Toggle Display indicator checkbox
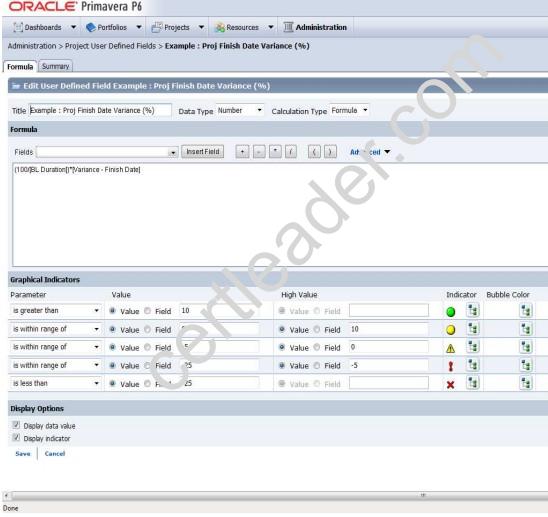This screenshot has height=517, width=548. [16, 437]
